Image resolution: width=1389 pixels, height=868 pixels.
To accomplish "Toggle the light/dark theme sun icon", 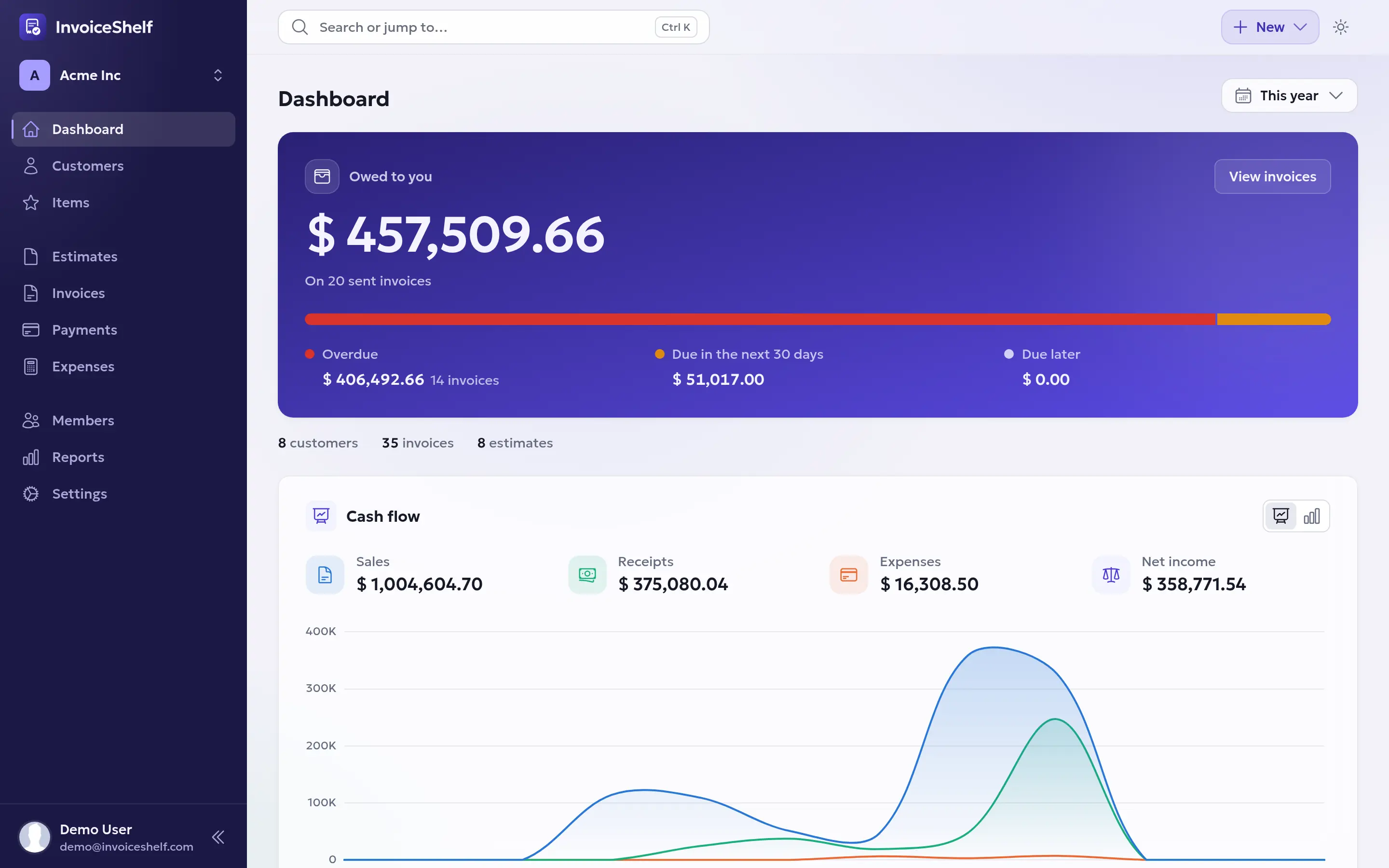I will point(1341,27).
